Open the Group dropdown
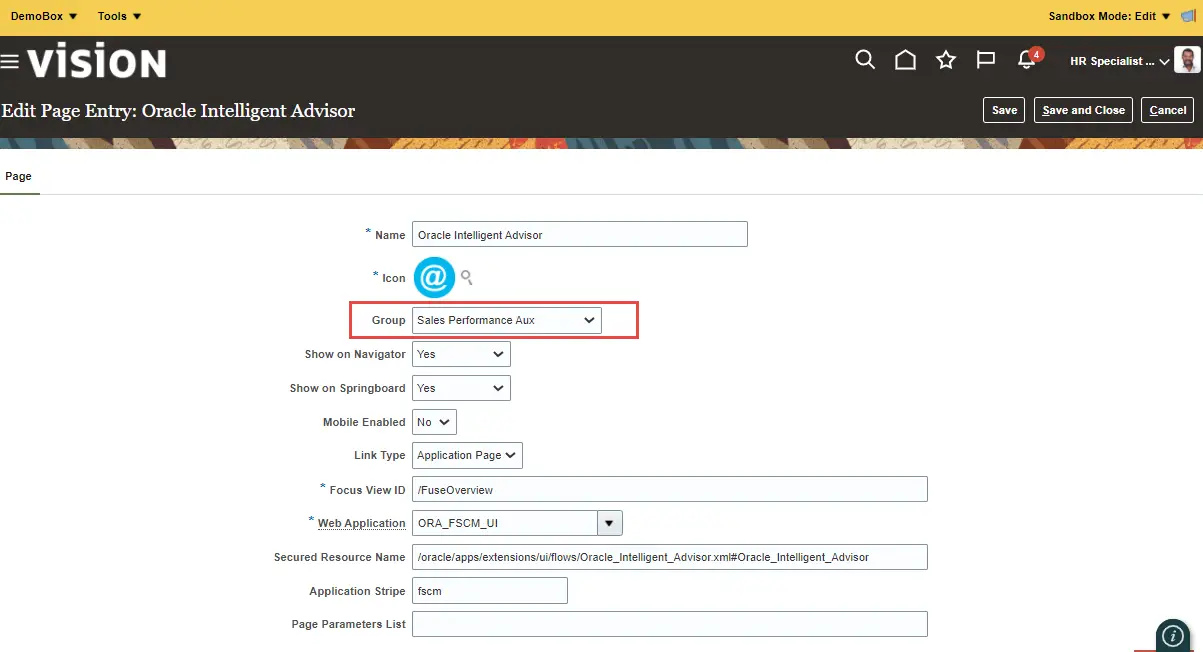 pyautogui.click(x=506, y=320)
